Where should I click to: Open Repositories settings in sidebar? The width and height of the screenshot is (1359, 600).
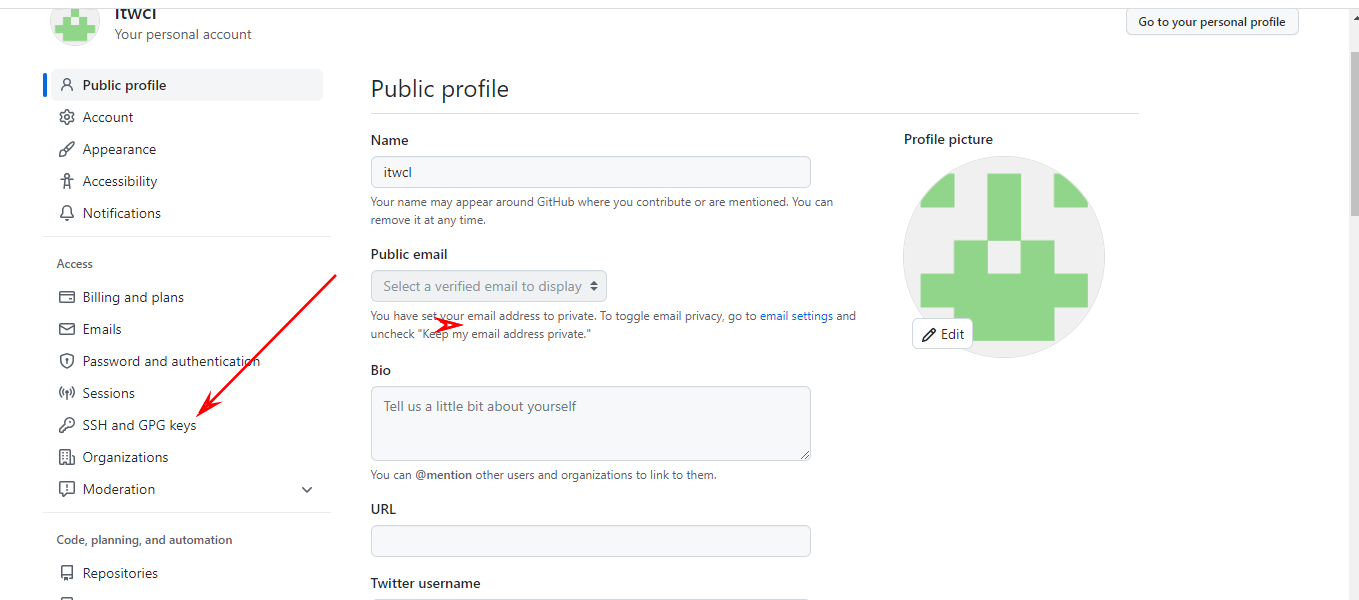point(120,573)
